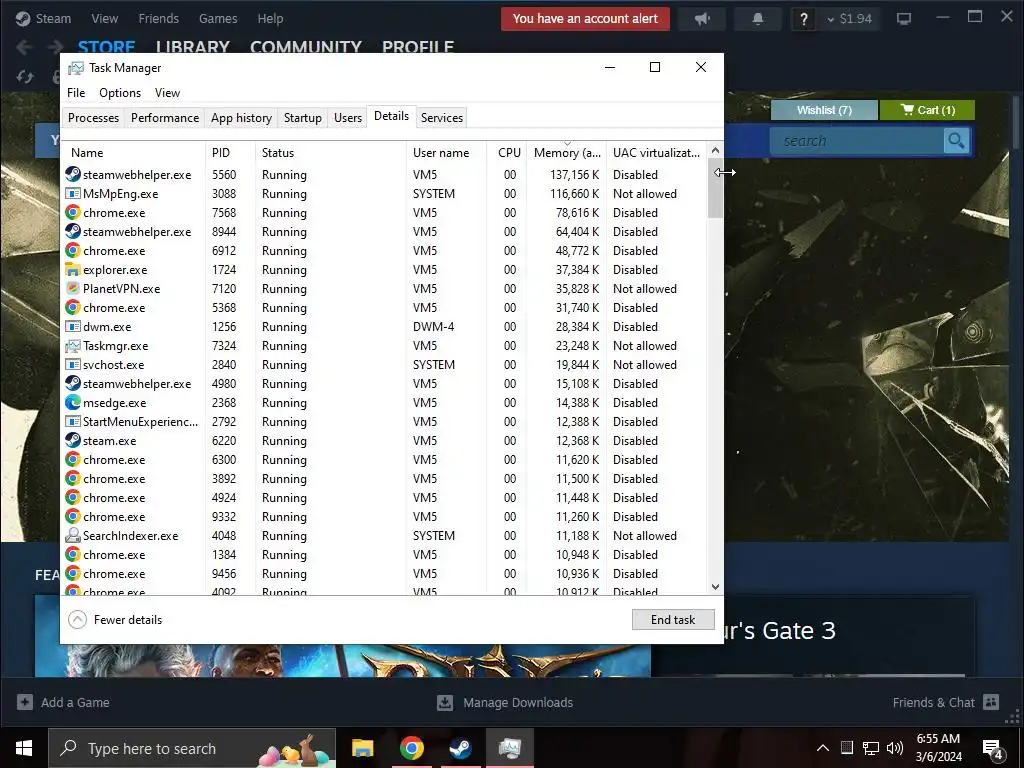Click the svchost.exe process icon

point(72,364)
